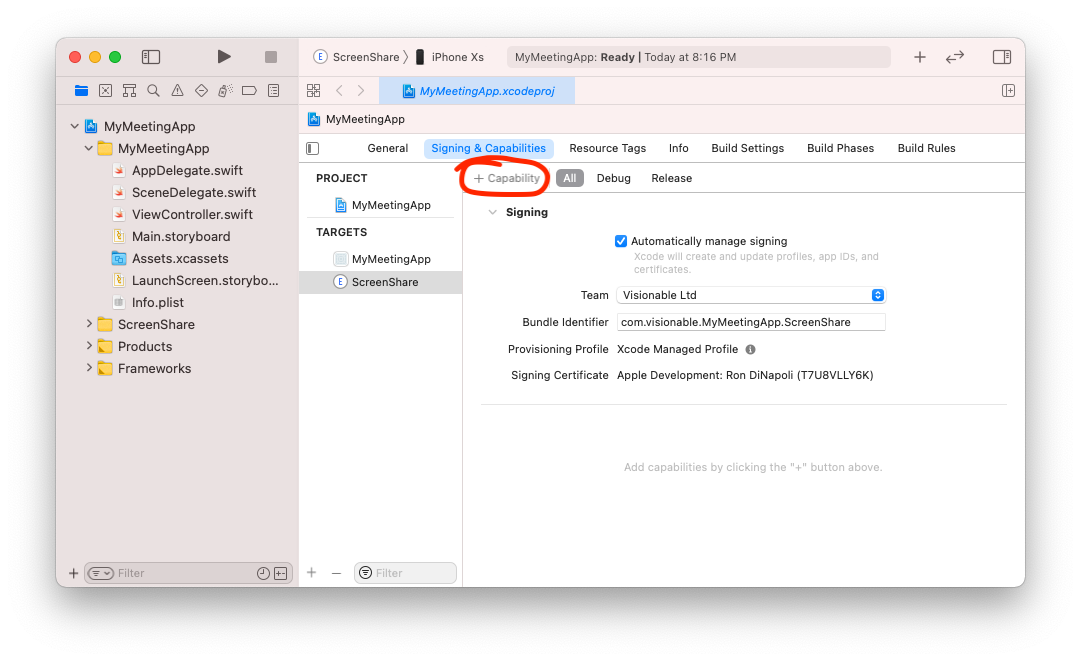Expand the Frameworks folder

coord(88,367)
